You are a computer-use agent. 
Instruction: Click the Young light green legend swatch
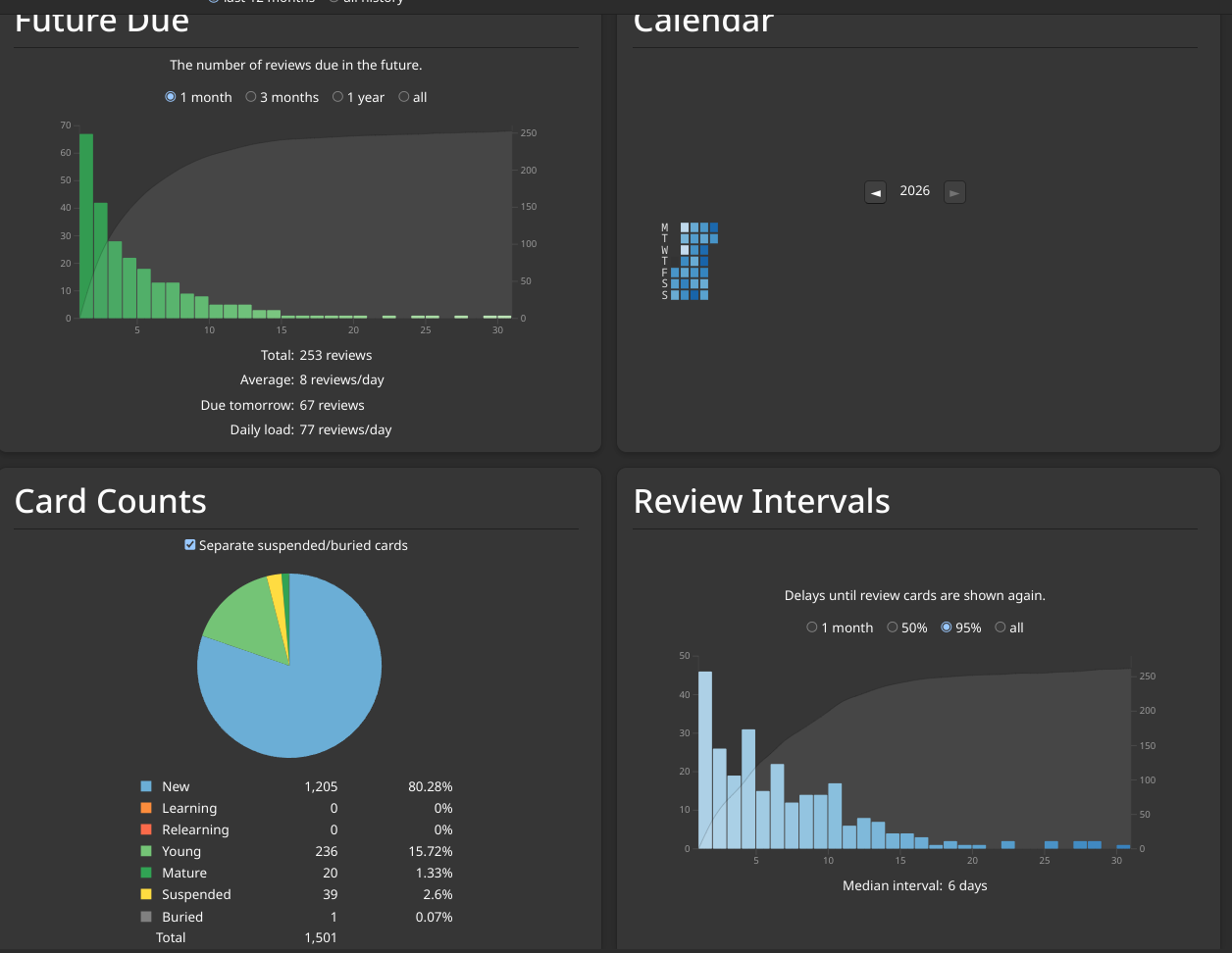click(146, 851)
